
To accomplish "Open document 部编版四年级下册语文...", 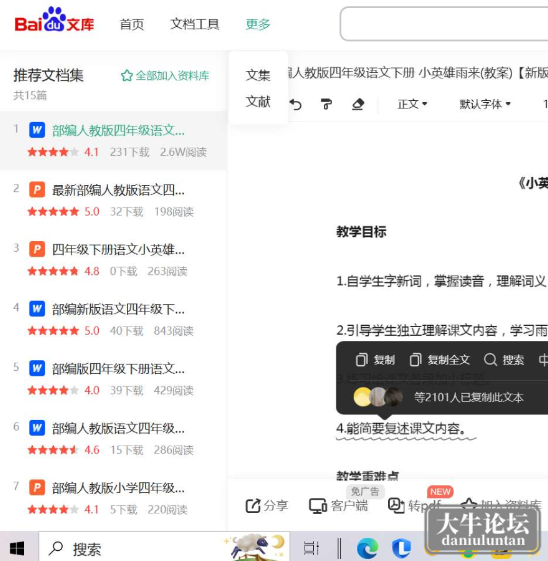I will (118, 369).
